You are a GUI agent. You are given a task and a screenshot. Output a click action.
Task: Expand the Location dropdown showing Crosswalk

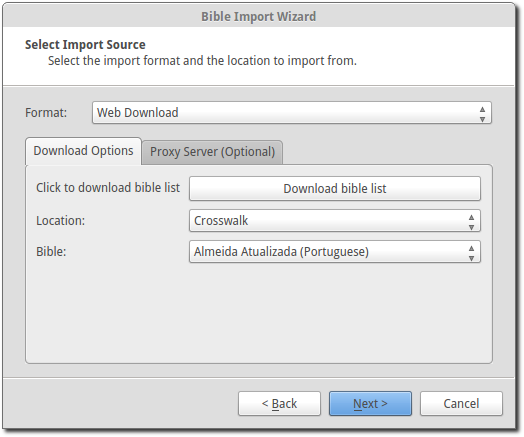point(335,221)
